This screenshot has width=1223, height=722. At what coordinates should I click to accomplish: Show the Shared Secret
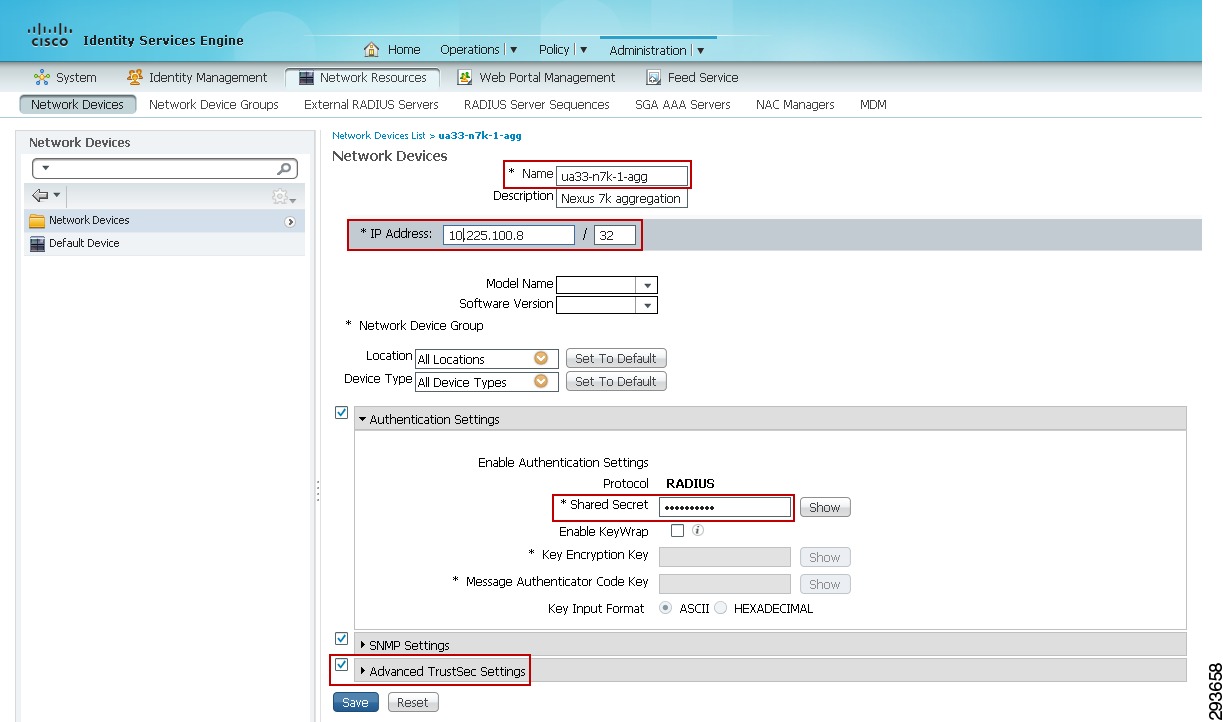(x=825, y=507)
